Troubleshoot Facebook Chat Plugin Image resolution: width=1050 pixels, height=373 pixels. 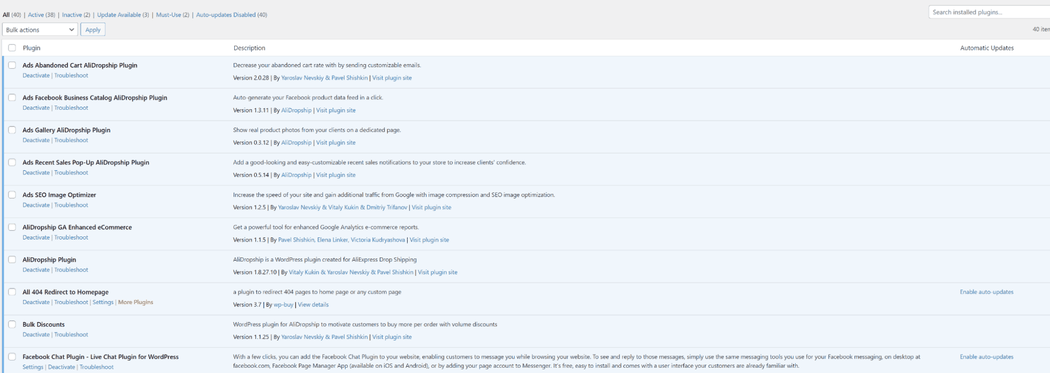[96, 368]
